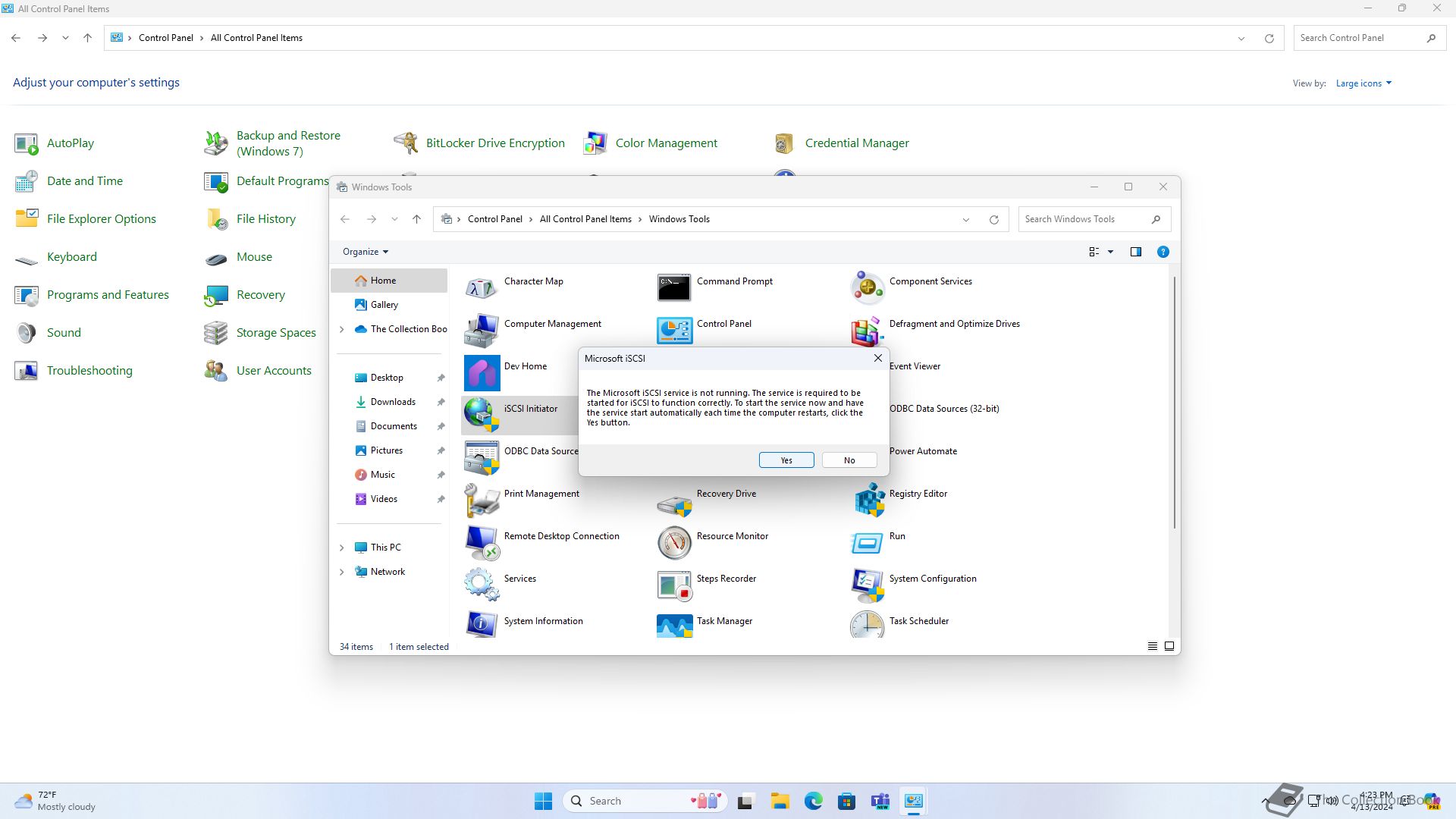Image resolution: width=1456 pixels, height=819 pixels.
Task: Open Windows Start menu
Action: point(543,801)
